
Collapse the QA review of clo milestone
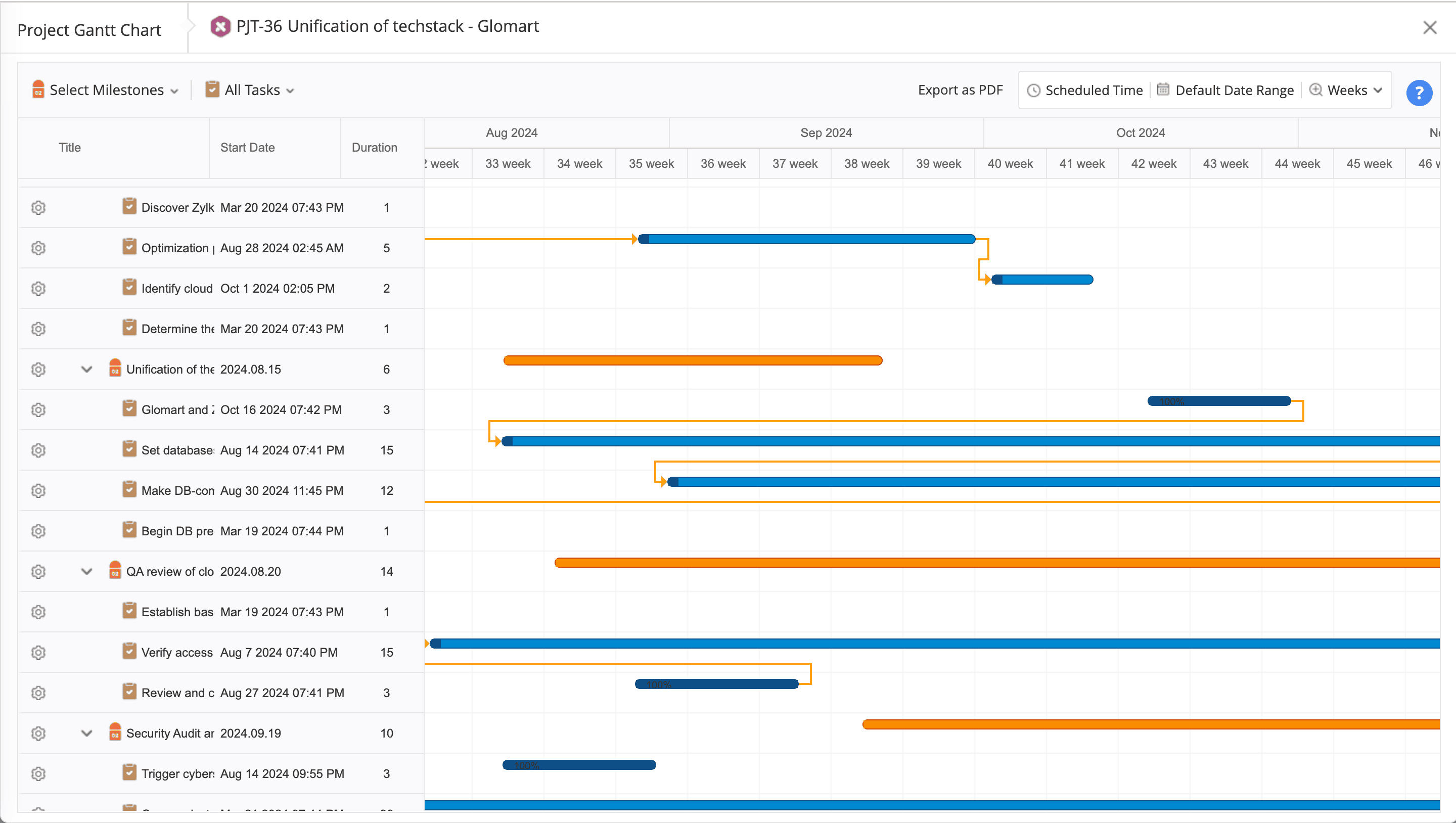point(86,571)
